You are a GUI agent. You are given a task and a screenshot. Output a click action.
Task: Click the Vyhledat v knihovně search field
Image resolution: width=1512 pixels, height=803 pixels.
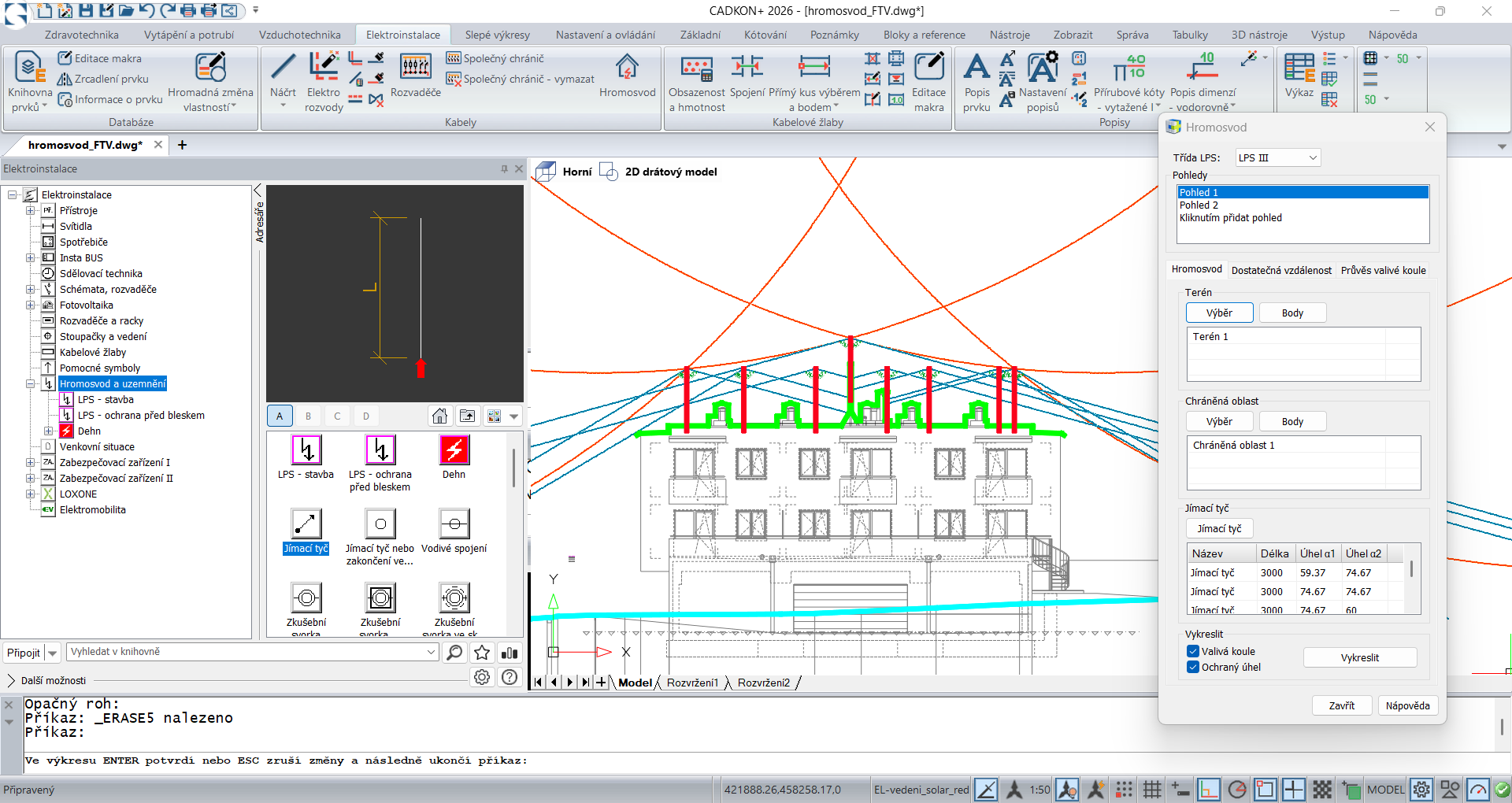246,652
